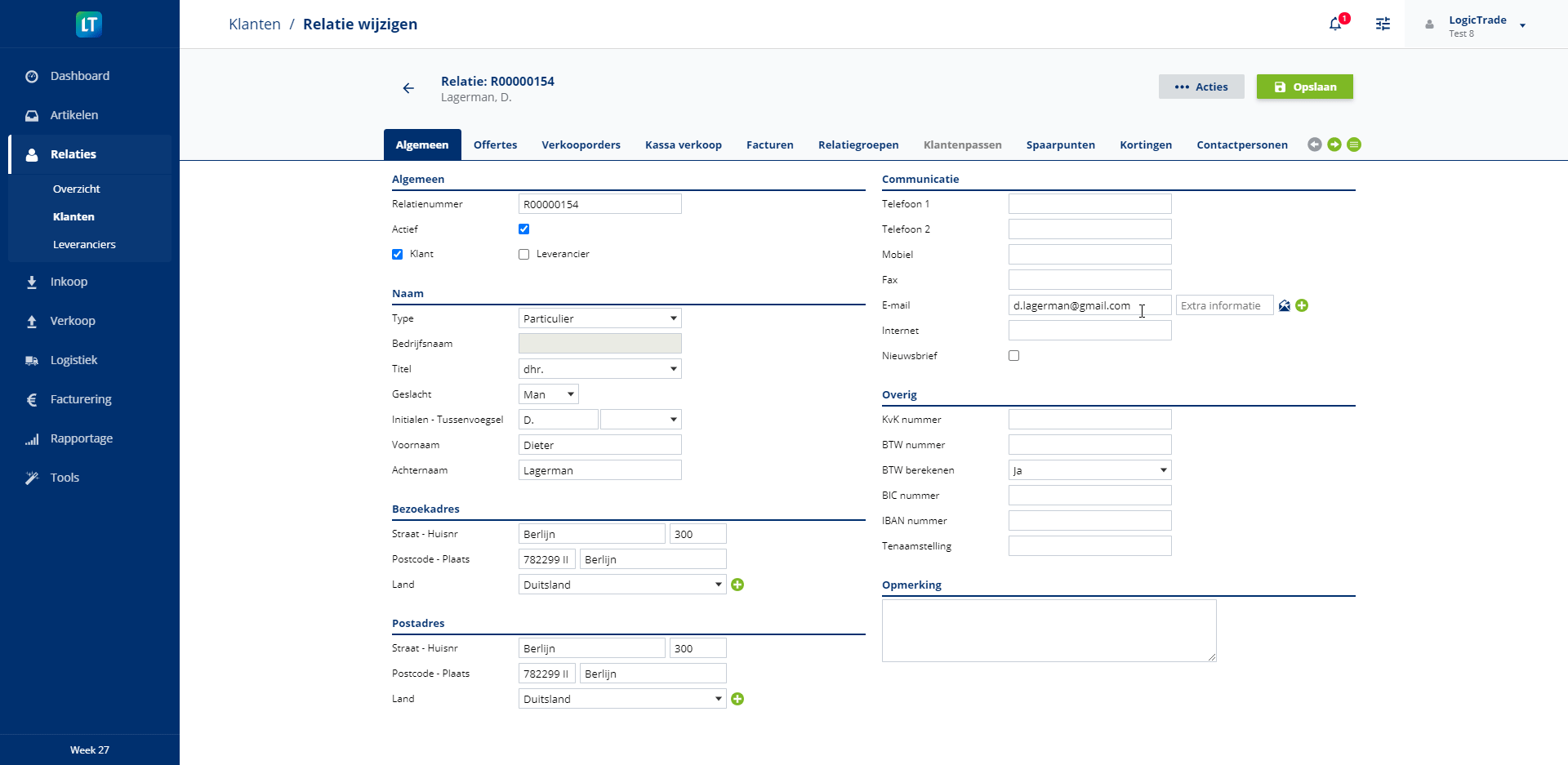Switch to the Facturen tab
The width and height of the screenshot is (1568, 765).
point(769,145)
